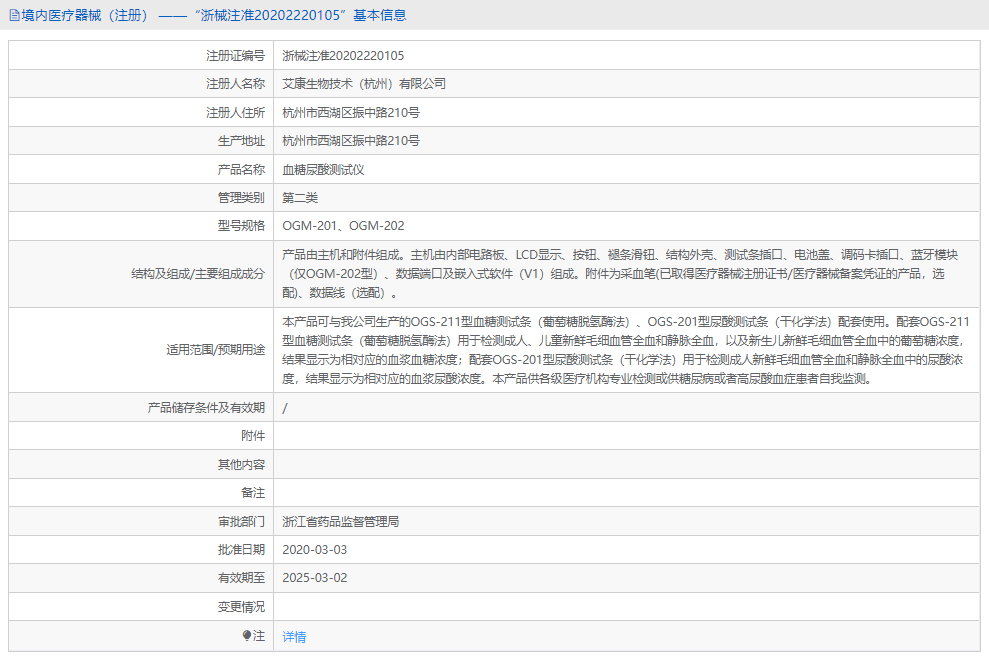
Task: Click the document icon before the page title
Action: pyautogui.click(x=13, y=14)
